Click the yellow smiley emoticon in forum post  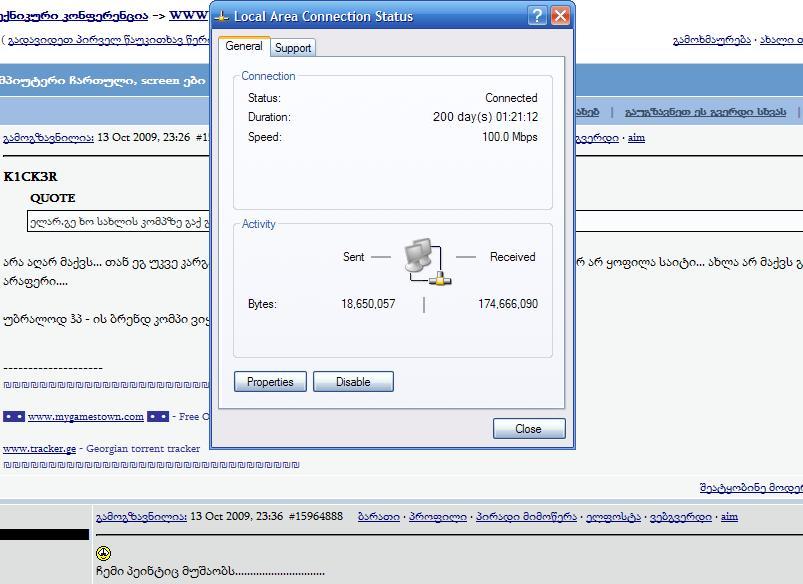point(103,553)
